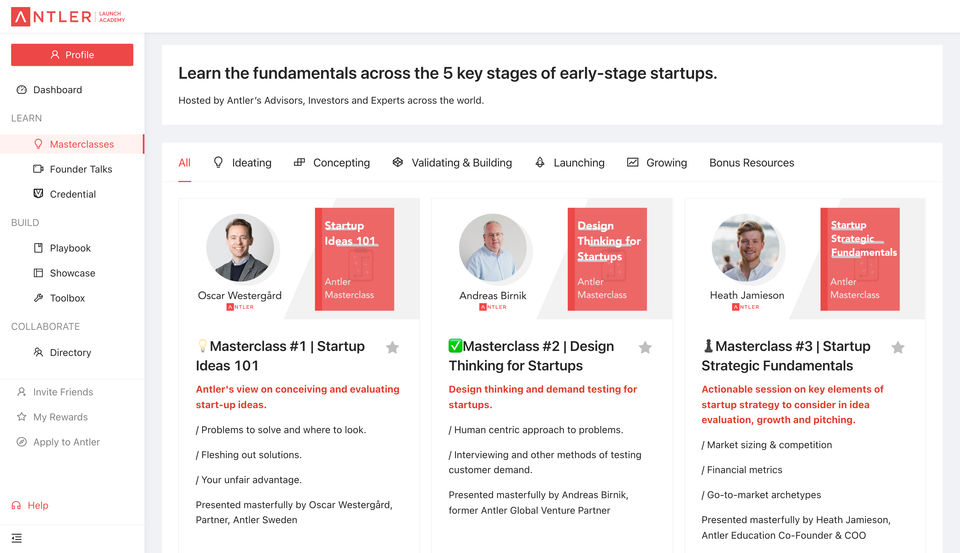Click the Invite Friends person icon
This screenshot has height=553, width=960.
tap(21, 391)
